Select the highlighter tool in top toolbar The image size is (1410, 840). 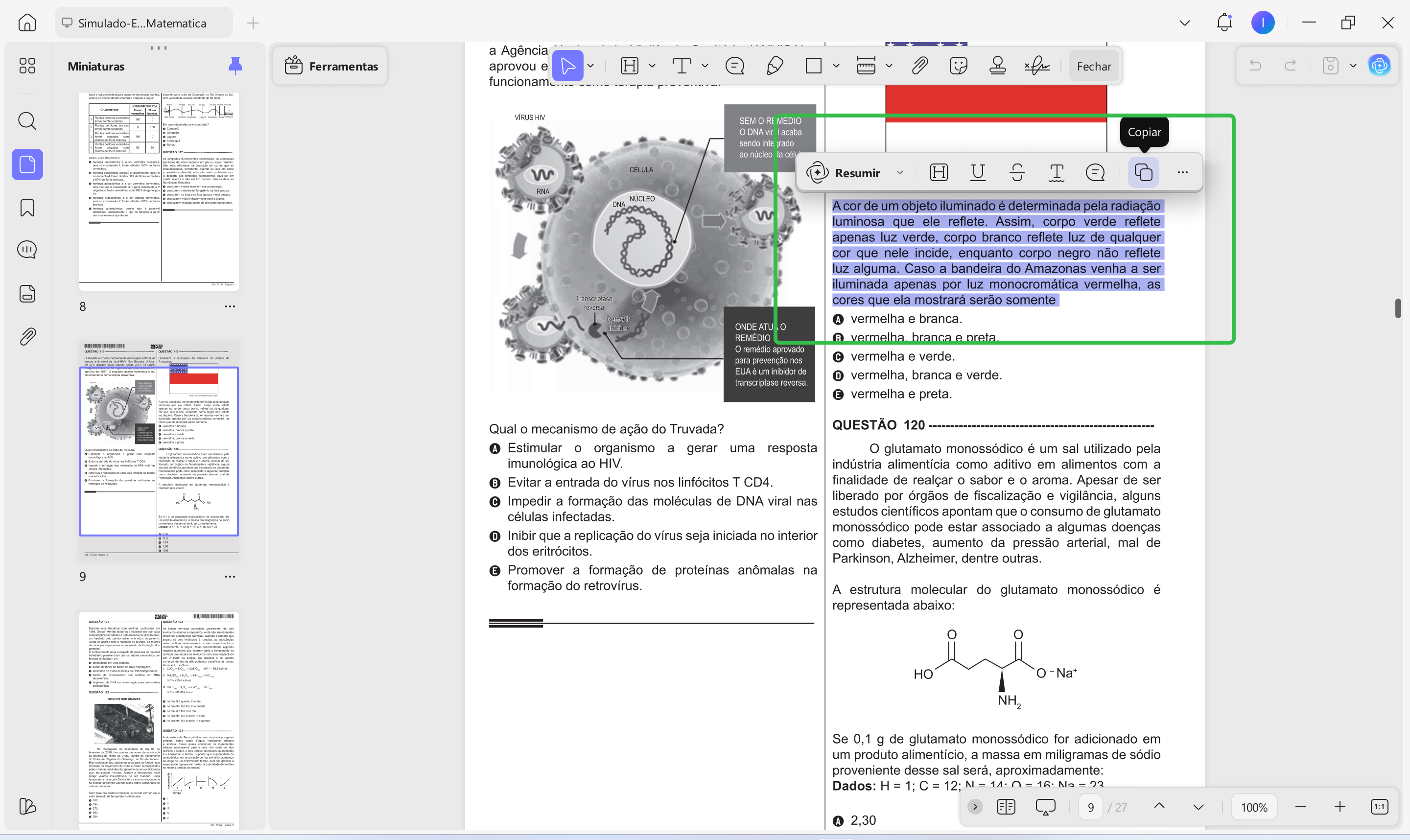click(630, 66)
